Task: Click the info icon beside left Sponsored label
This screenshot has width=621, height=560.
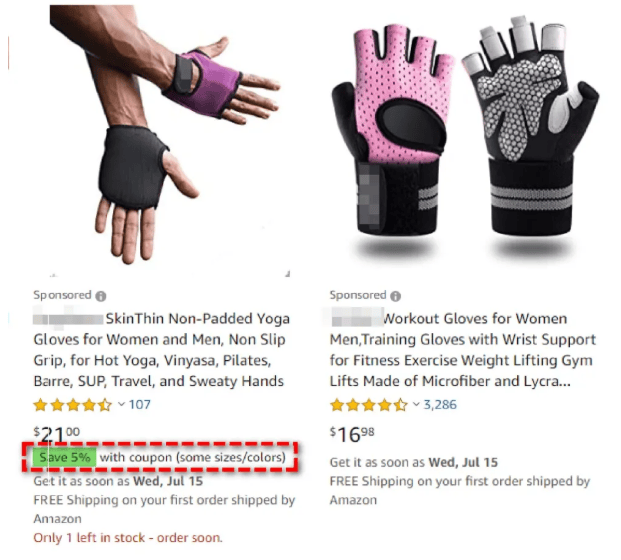Action: (x=101, y=296)
